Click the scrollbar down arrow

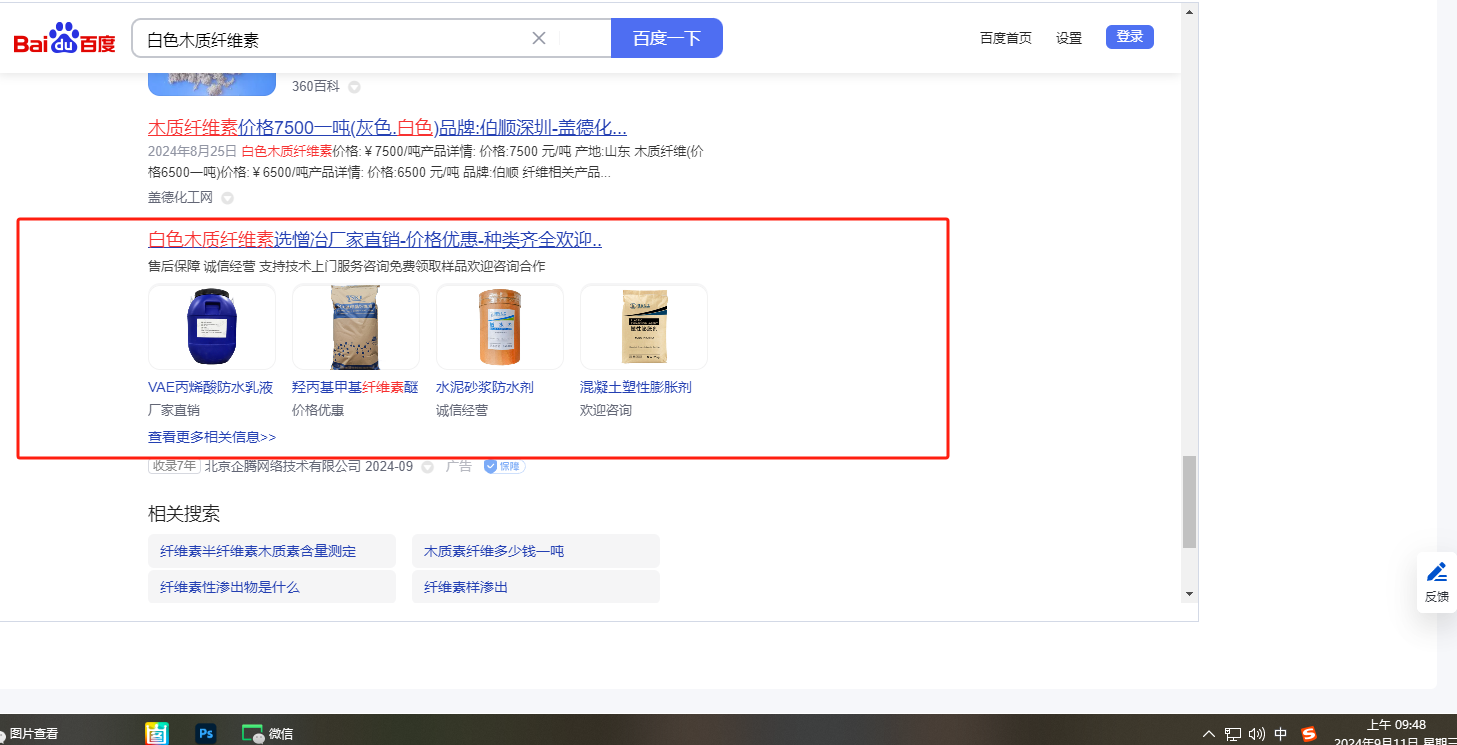click(x=1189, y=594)
